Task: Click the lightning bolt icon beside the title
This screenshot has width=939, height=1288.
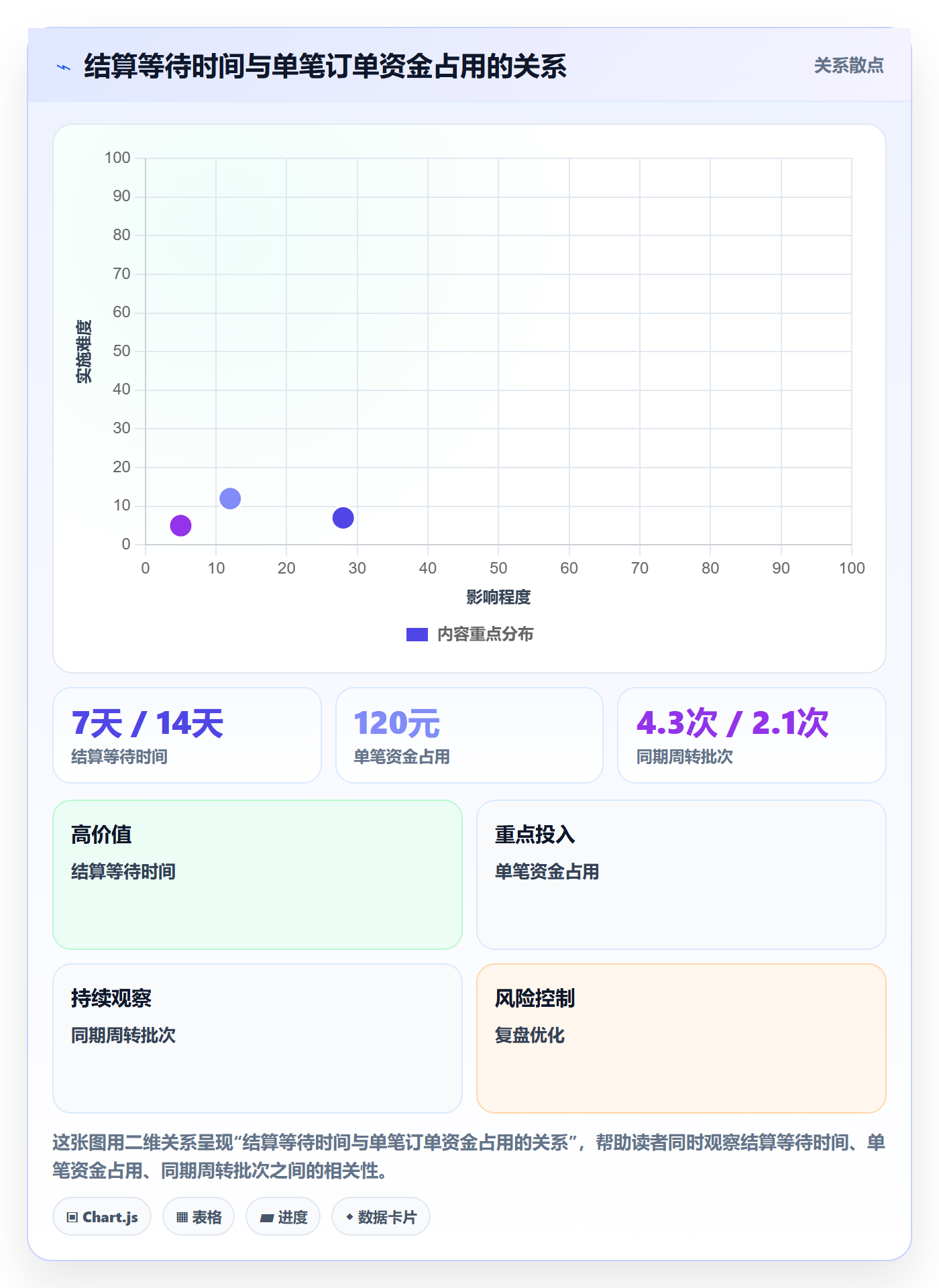Action: coord(64,67)
